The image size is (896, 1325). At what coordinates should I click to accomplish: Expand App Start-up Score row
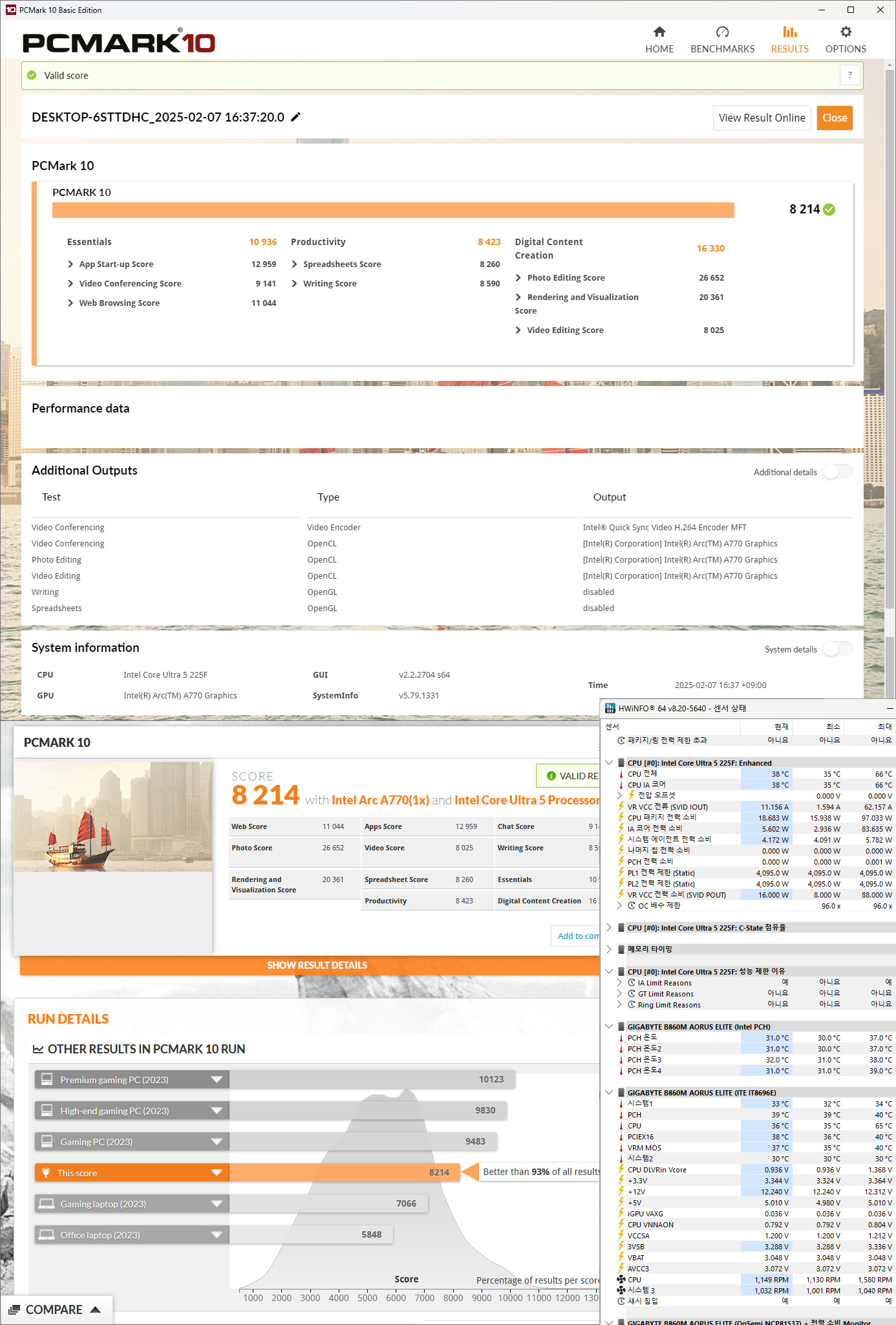coord(70,264)
